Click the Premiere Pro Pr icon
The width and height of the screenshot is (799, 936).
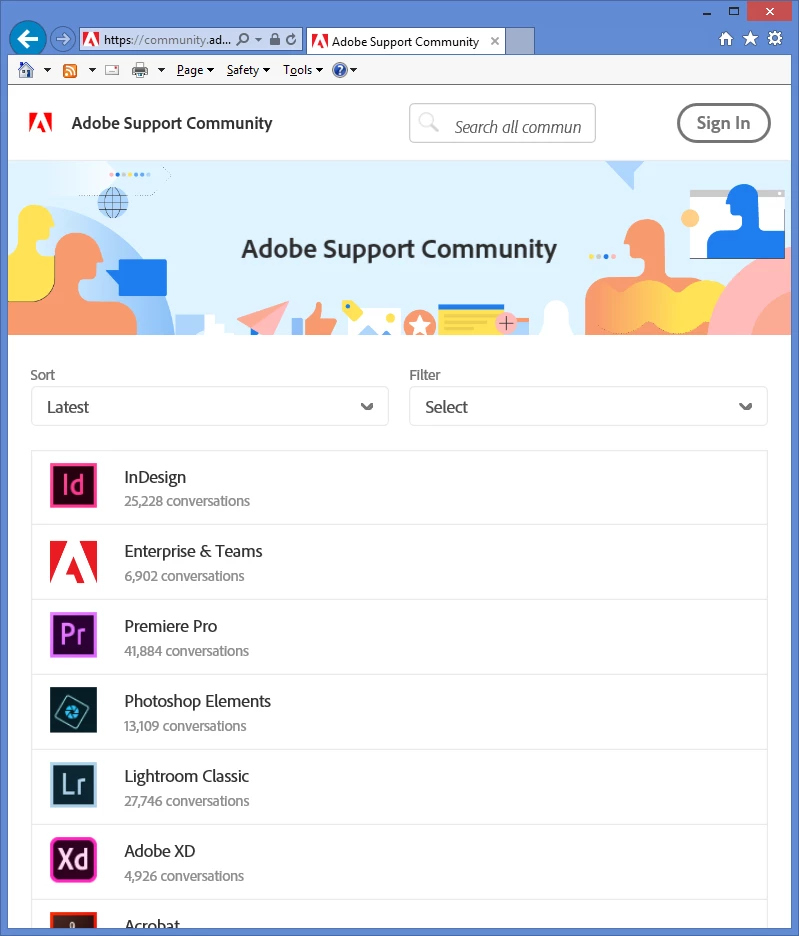[x=73, y=635]
